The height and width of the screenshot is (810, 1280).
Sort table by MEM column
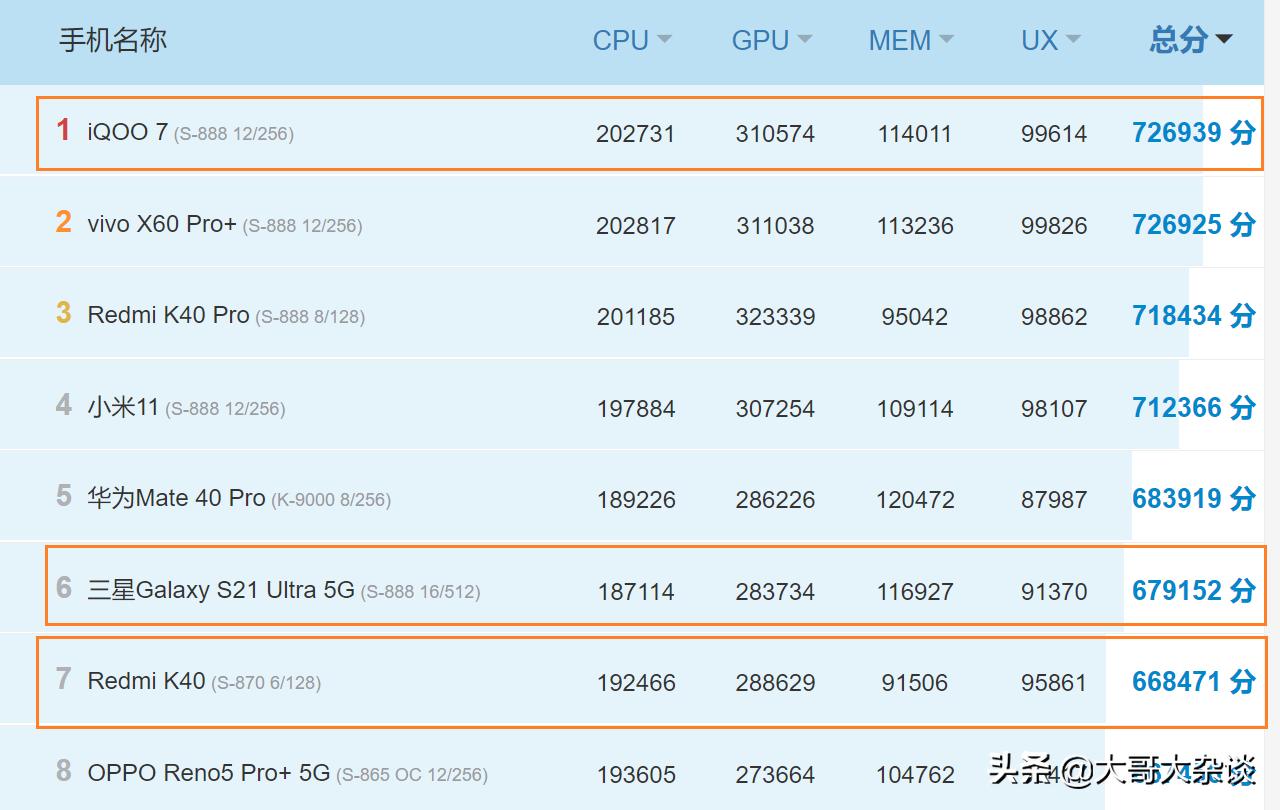911,40
